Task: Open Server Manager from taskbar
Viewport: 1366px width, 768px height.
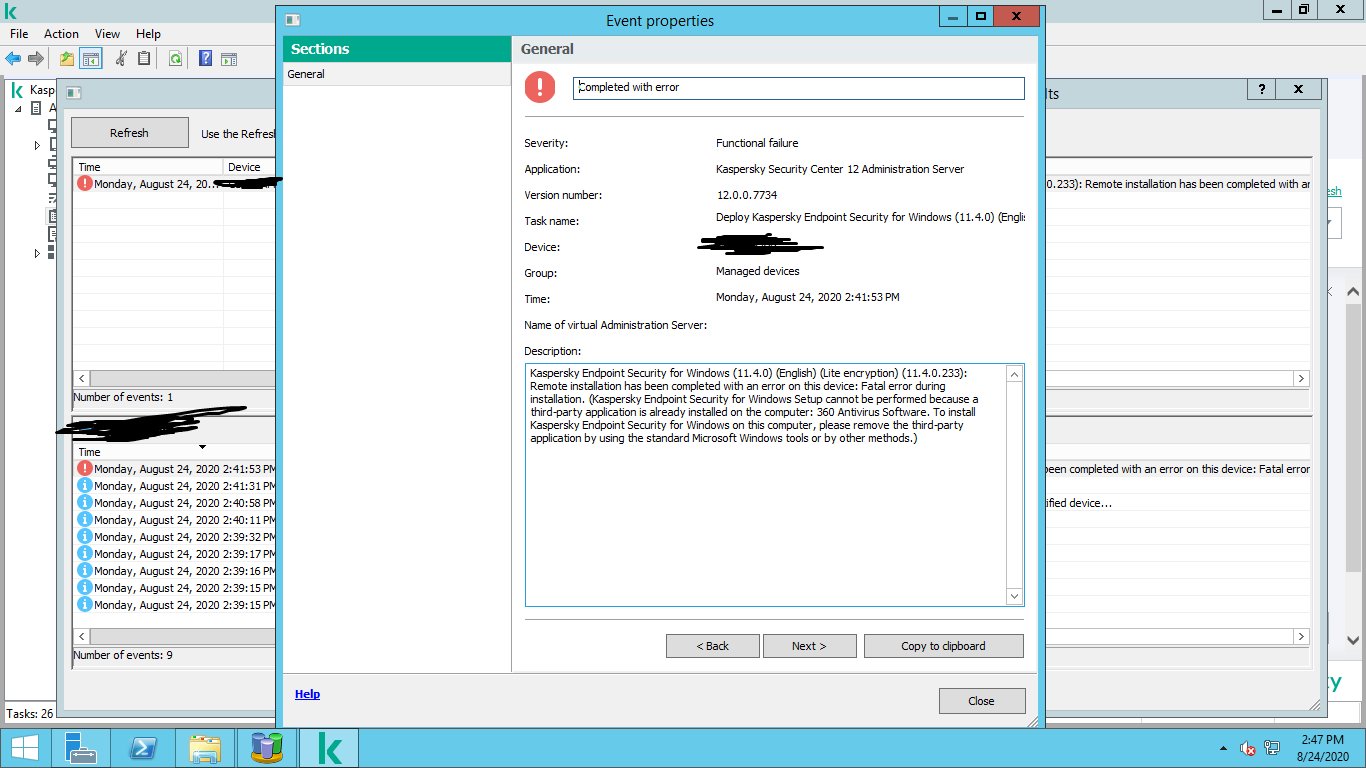Action: point(80,748)
